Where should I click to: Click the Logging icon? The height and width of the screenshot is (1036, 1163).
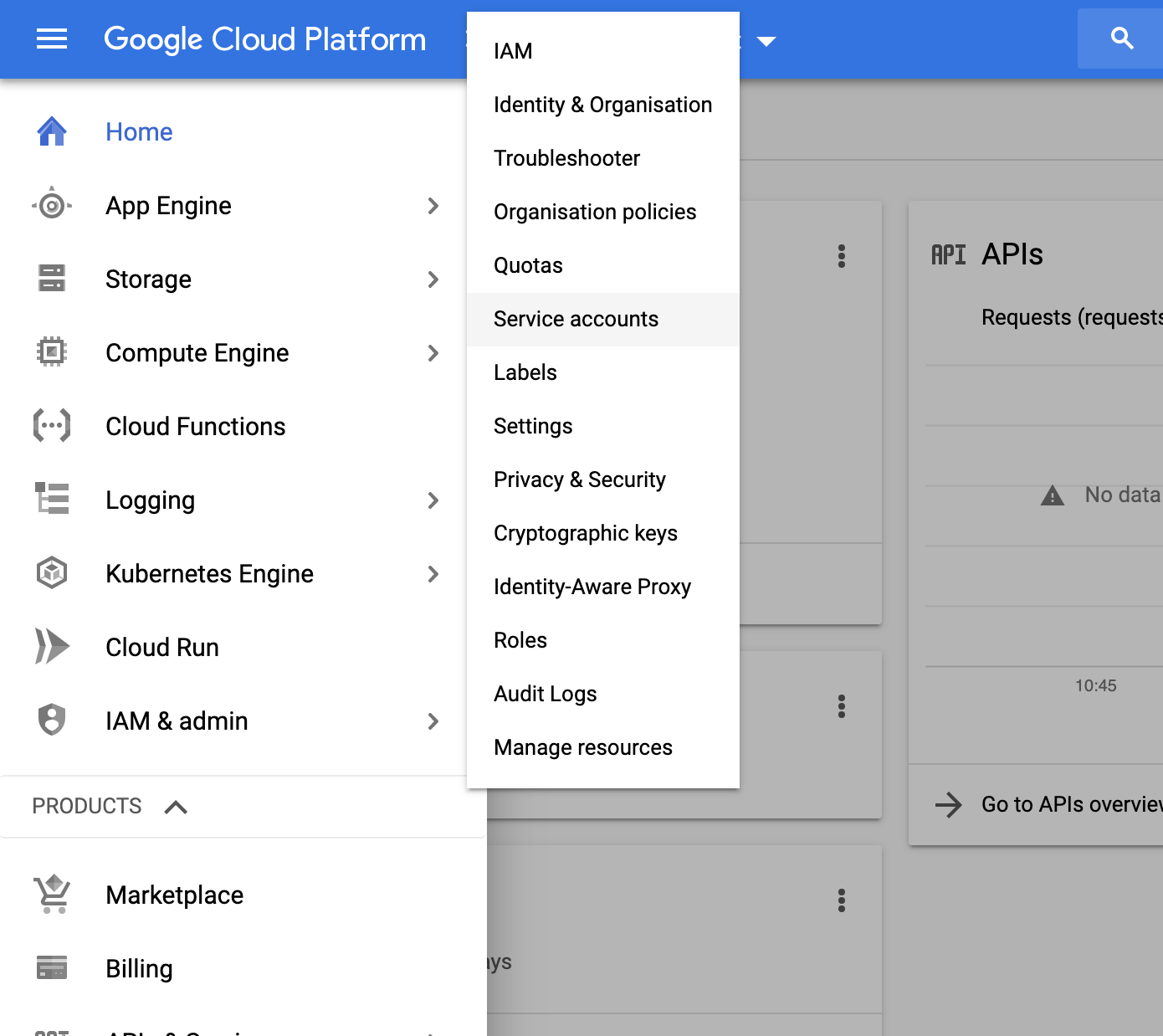pyautogui.click(x=52, y=500)
